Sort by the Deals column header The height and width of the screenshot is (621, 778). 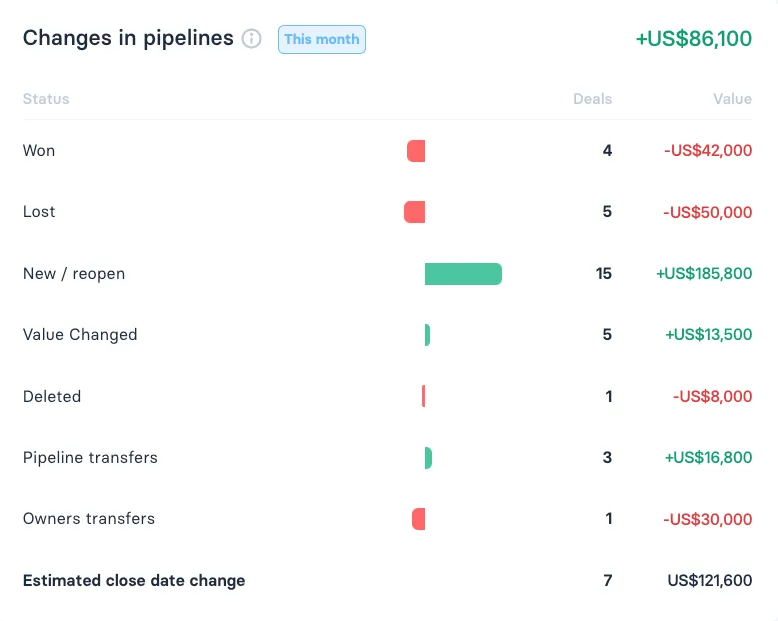(x=592, y=99)
